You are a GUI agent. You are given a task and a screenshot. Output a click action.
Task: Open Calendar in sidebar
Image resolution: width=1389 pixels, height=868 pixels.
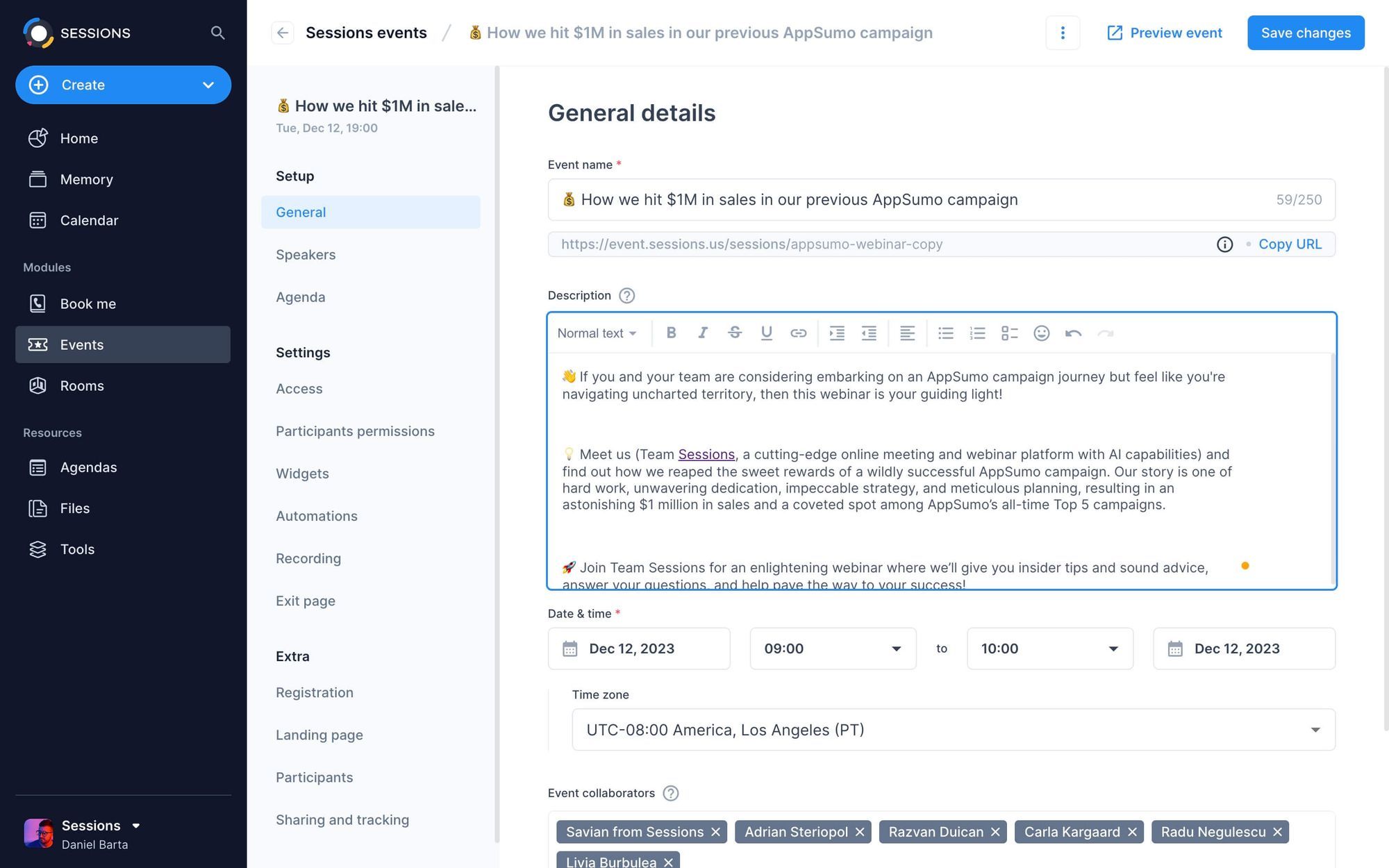123,220
